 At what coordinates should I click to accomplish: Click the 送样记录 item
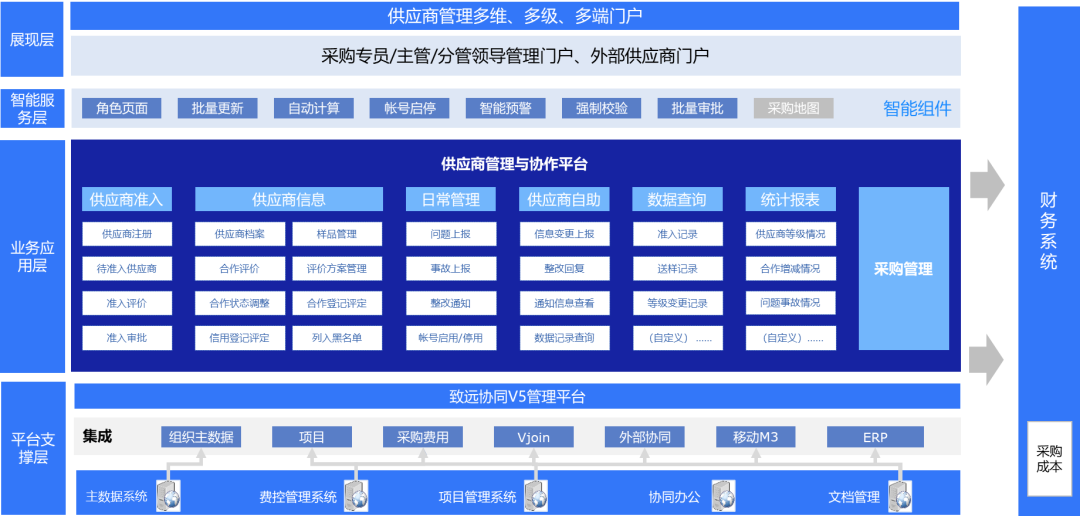pos(678,269)
